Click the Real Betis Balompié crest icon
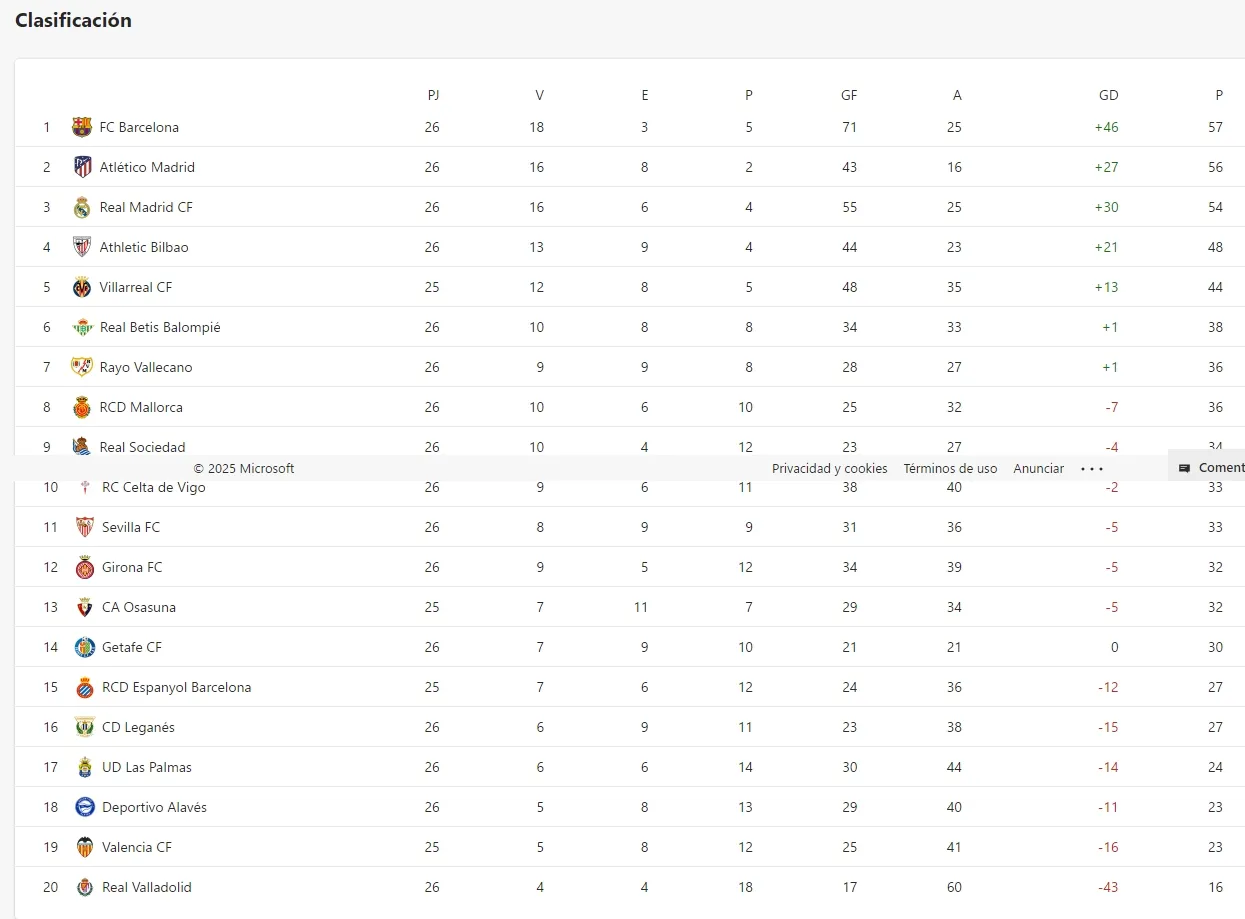Image resolution: width=1245 pixels, height=919 pixels. click(x=83, y=327)
